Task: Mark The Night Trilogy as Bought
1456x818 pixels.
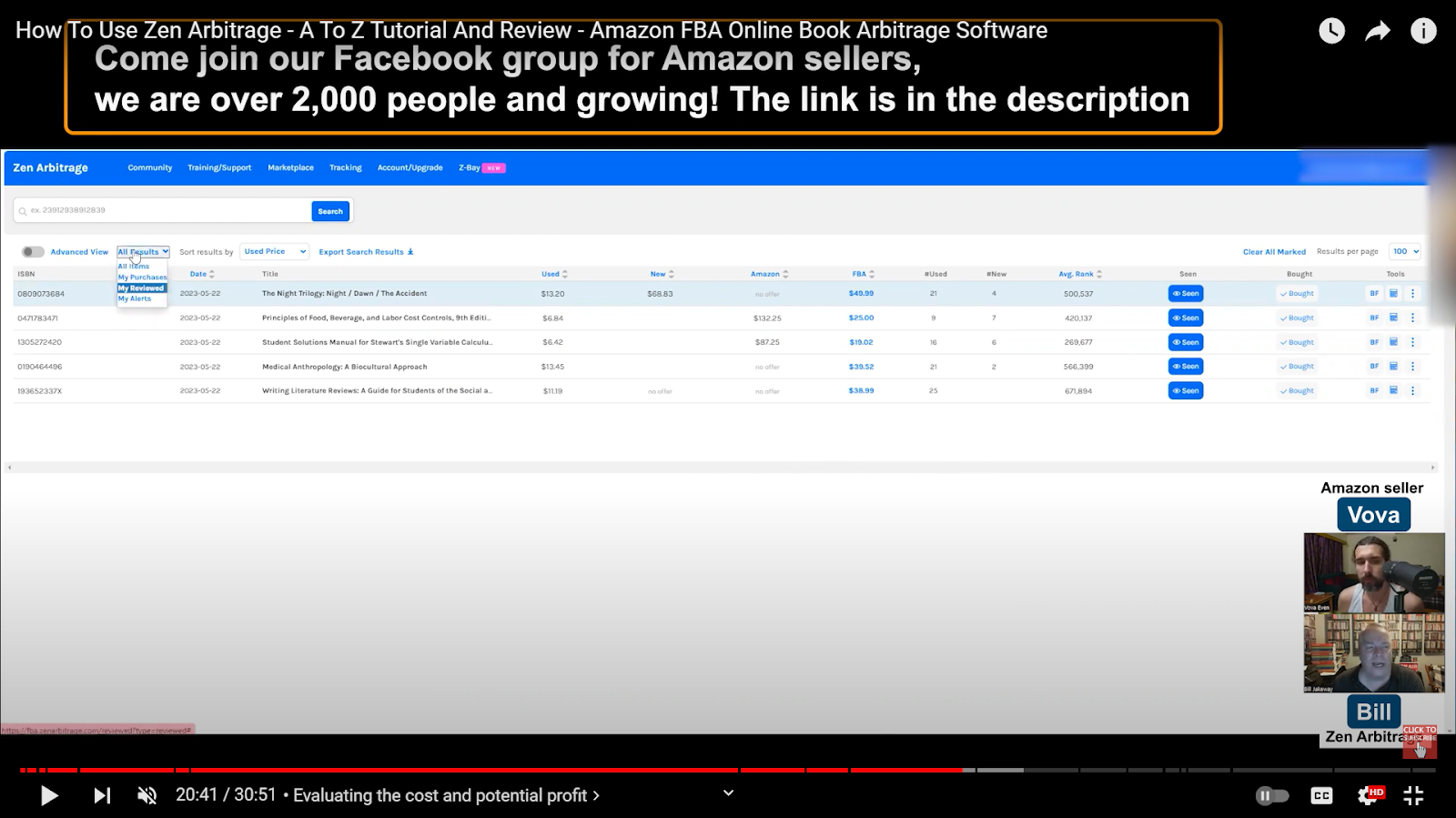Action: pyautogui.click(x=1297, y=294)
